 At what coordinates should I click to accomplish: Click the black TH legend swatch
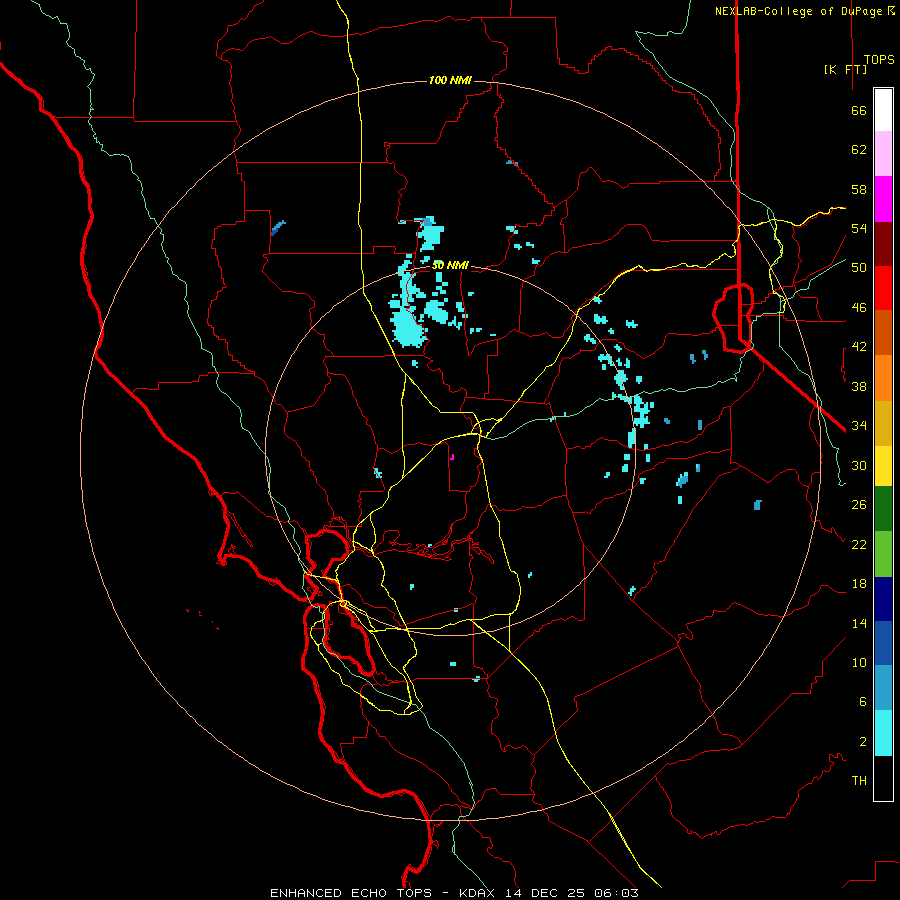(883, 778)
